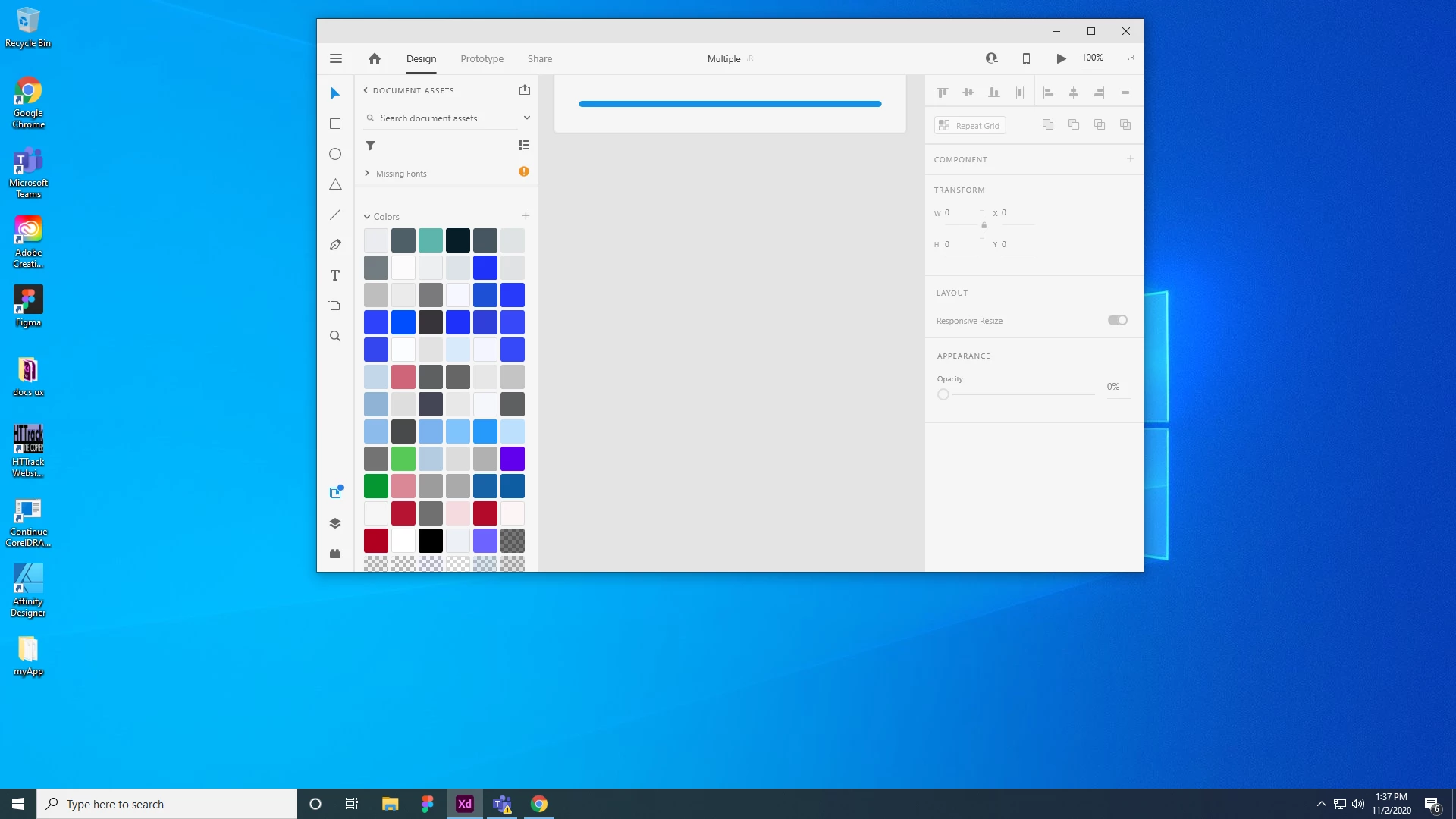
Task: Select the Pen tool
Action: coord(335,245)
